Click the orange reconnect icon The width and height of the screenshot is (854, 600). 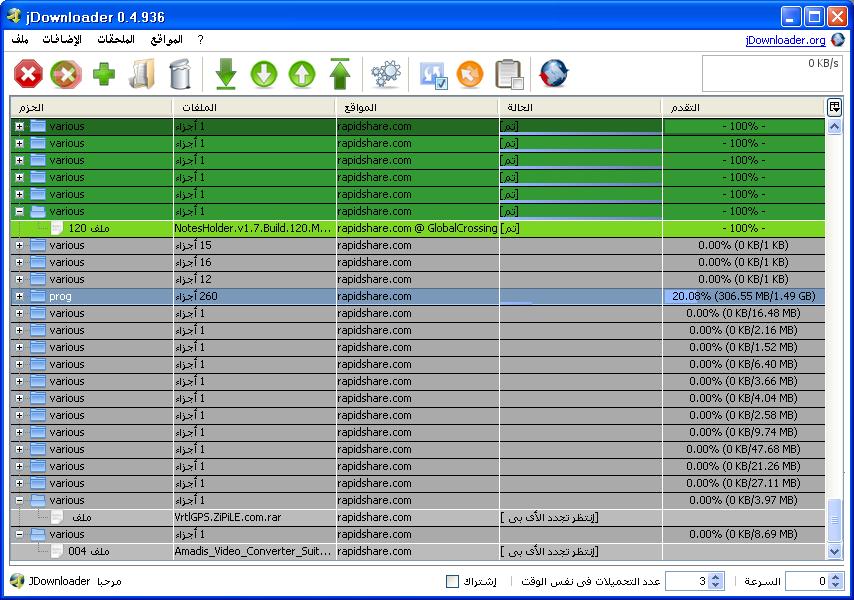(x=470, y=74)
